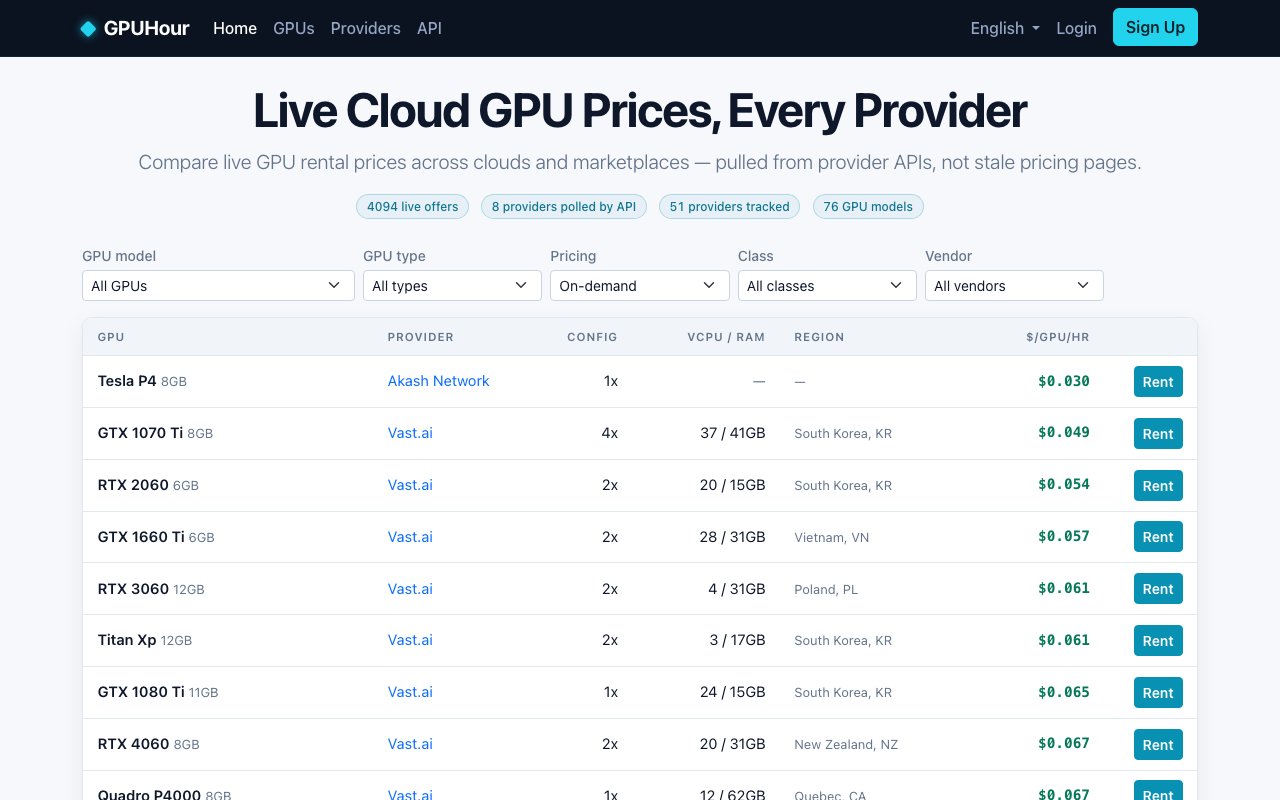The image size is (1280, 800).
Task: Click the '37 / 41GB' vCPU/RAM cell
Action: tap(733, 433)
